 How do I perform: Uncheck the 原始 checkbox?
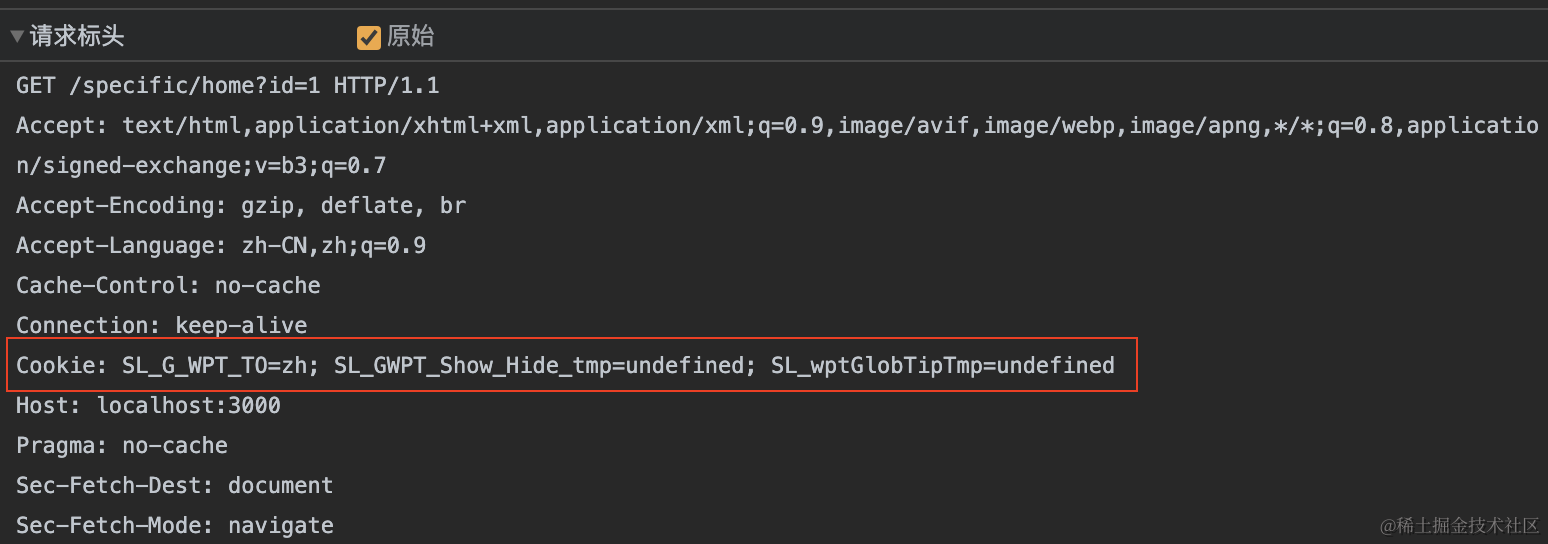coord(369,37)
